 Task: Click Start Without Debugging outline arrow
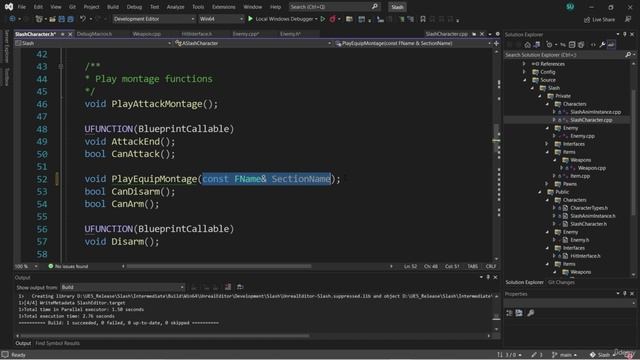point(323,19)
